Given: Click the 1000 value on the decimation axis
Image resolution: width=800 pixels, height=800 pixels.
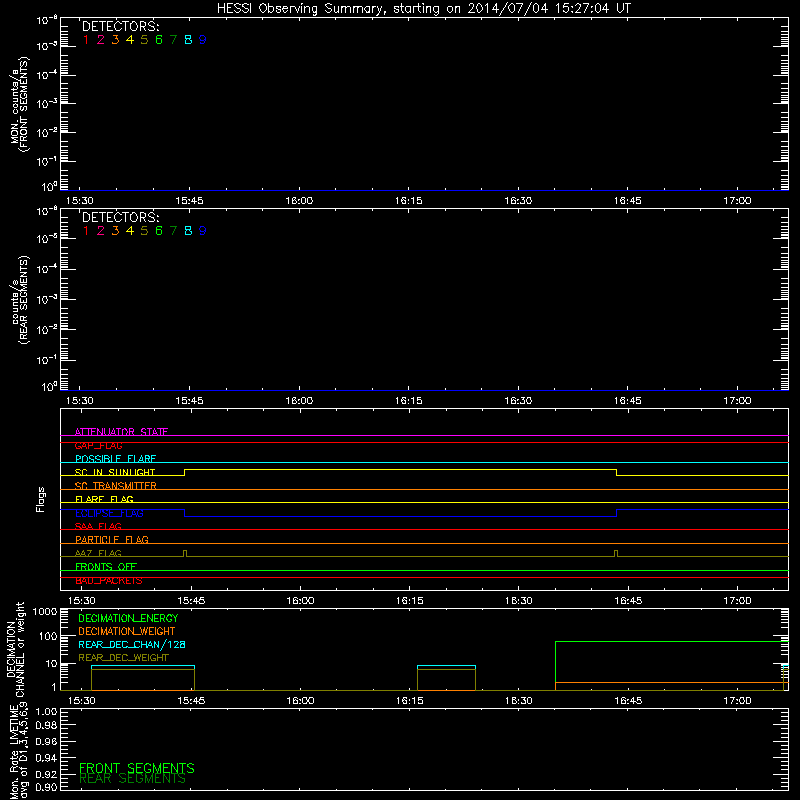Looking at the screenshot, I should tap(45, 612).
